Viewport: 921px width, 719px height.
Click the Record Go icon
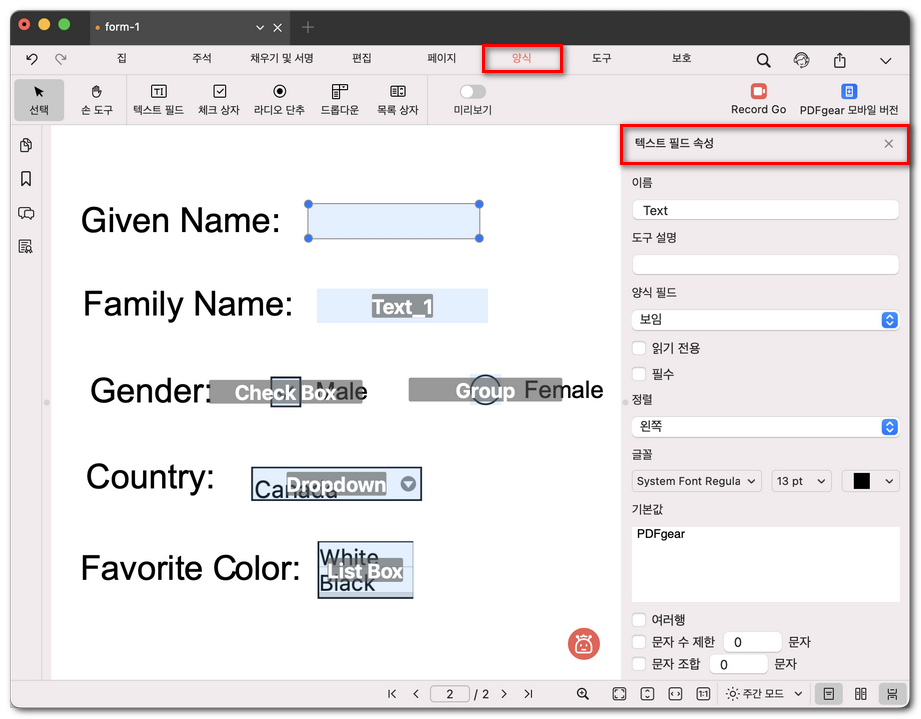(x=758, y=91)
